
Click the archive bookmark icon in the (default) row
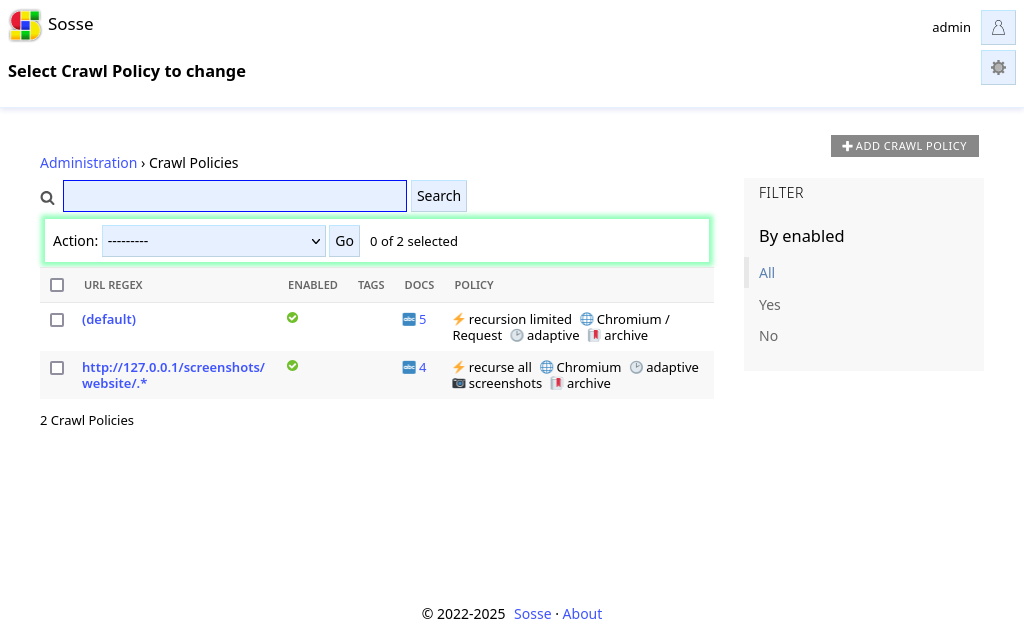click(594, 336)
